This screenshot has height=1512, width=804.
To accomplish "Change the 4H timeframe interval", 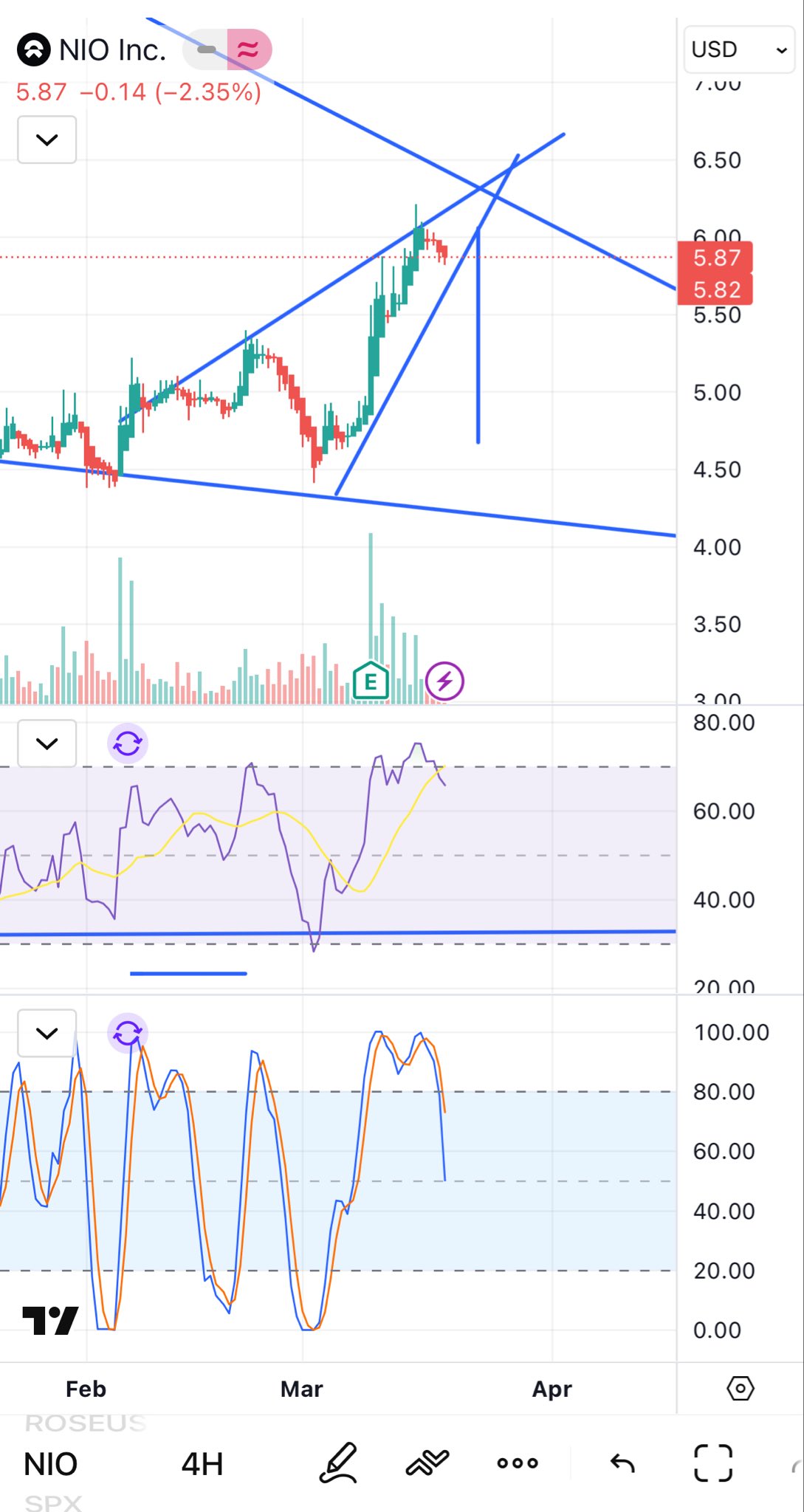I will click(202, 1464).
